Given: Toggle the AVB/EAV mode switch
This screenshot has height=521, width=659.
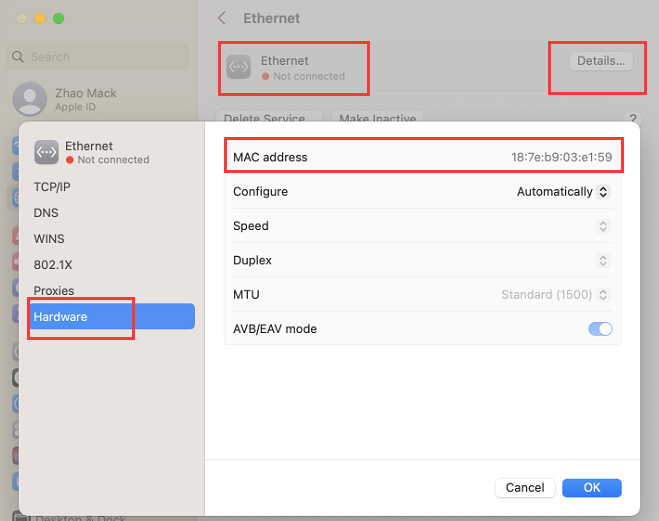Looking at the screenshot, I should click(x=600, y=329).
